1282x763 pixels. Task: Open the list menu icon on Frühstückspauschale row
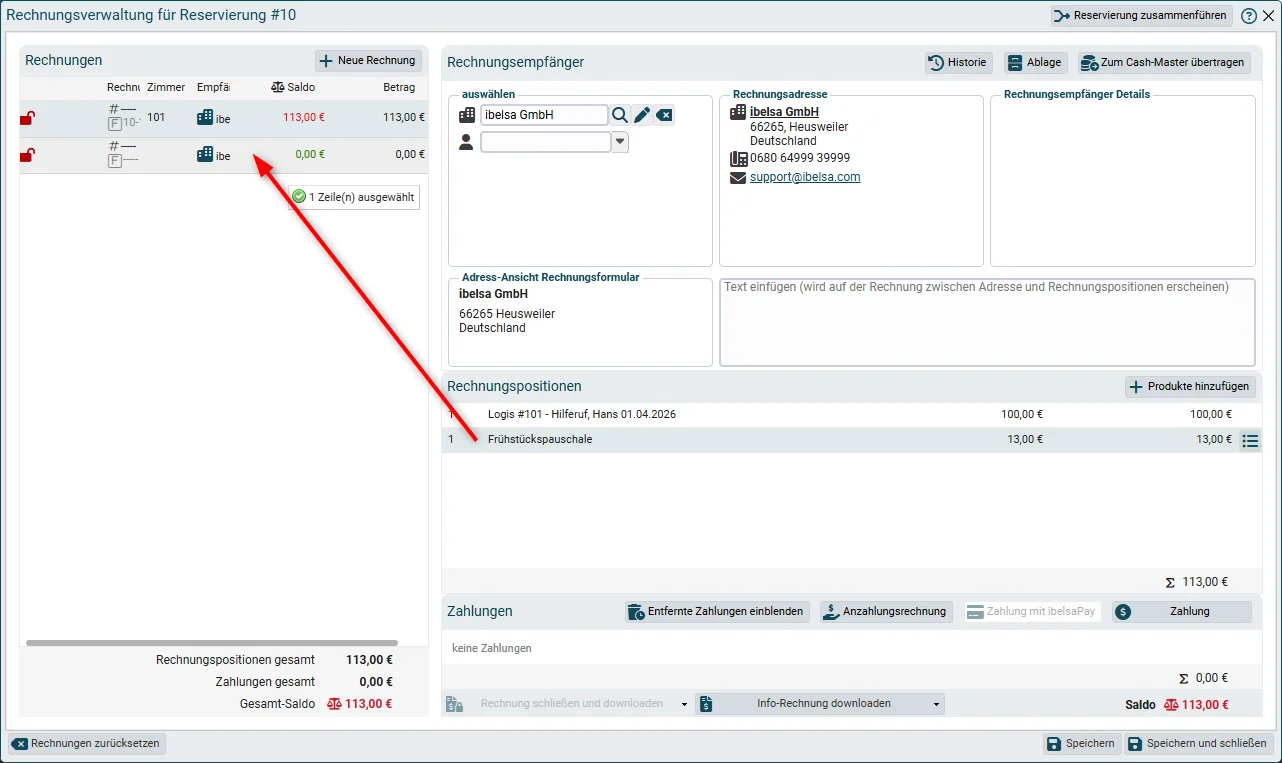click(x=1249, y=440)
